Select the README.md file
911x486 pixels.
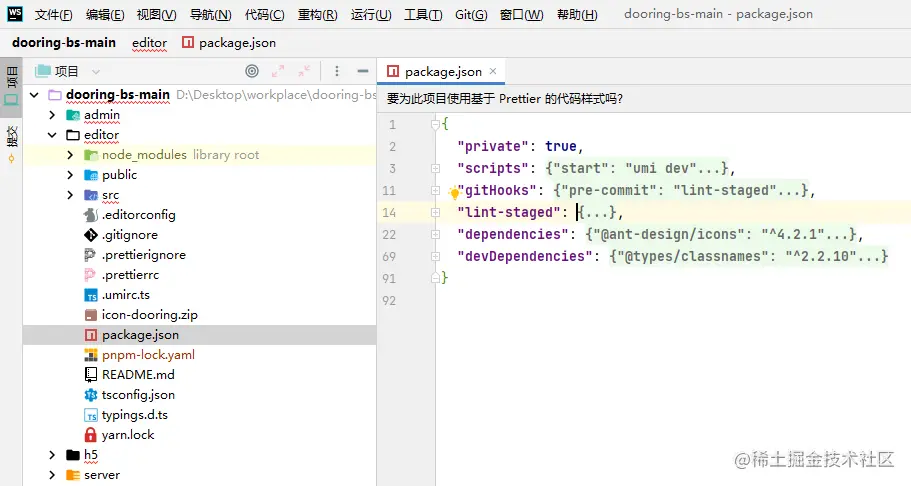[x=129, y=375]
